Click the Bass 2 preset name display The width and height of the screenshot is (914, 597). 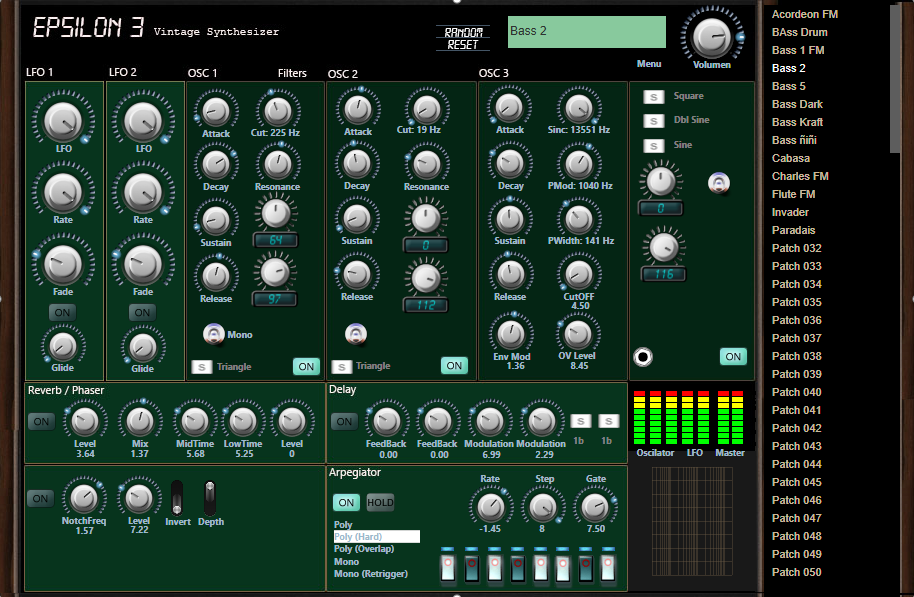coord(586,32)
